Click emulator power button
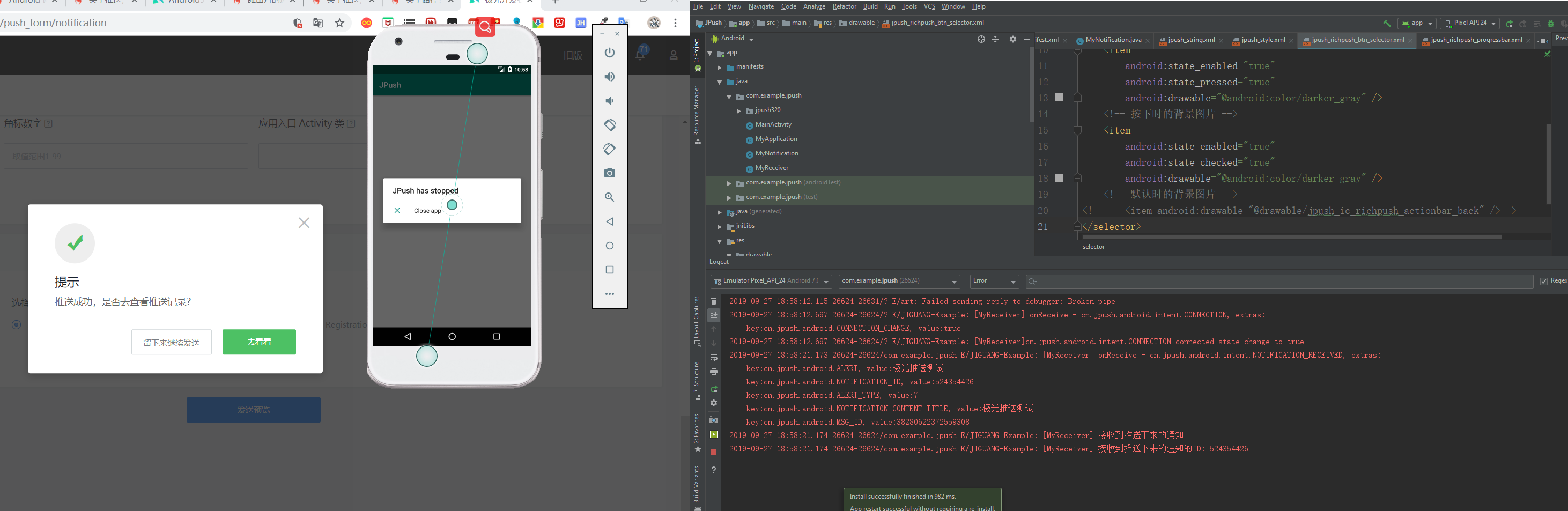The width and height of the screenshot is (1568, 511). coord(609,53)
